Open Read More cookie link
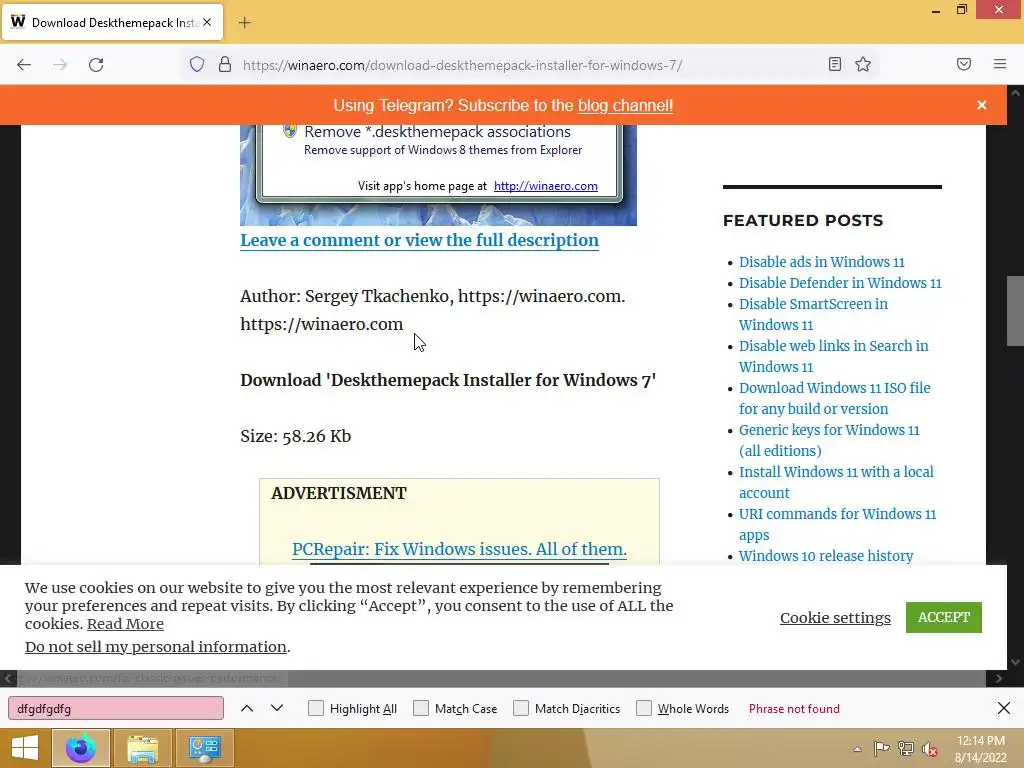Image resolution: width=1024 pixels, height=768 pixels. [x=125, y=624]
